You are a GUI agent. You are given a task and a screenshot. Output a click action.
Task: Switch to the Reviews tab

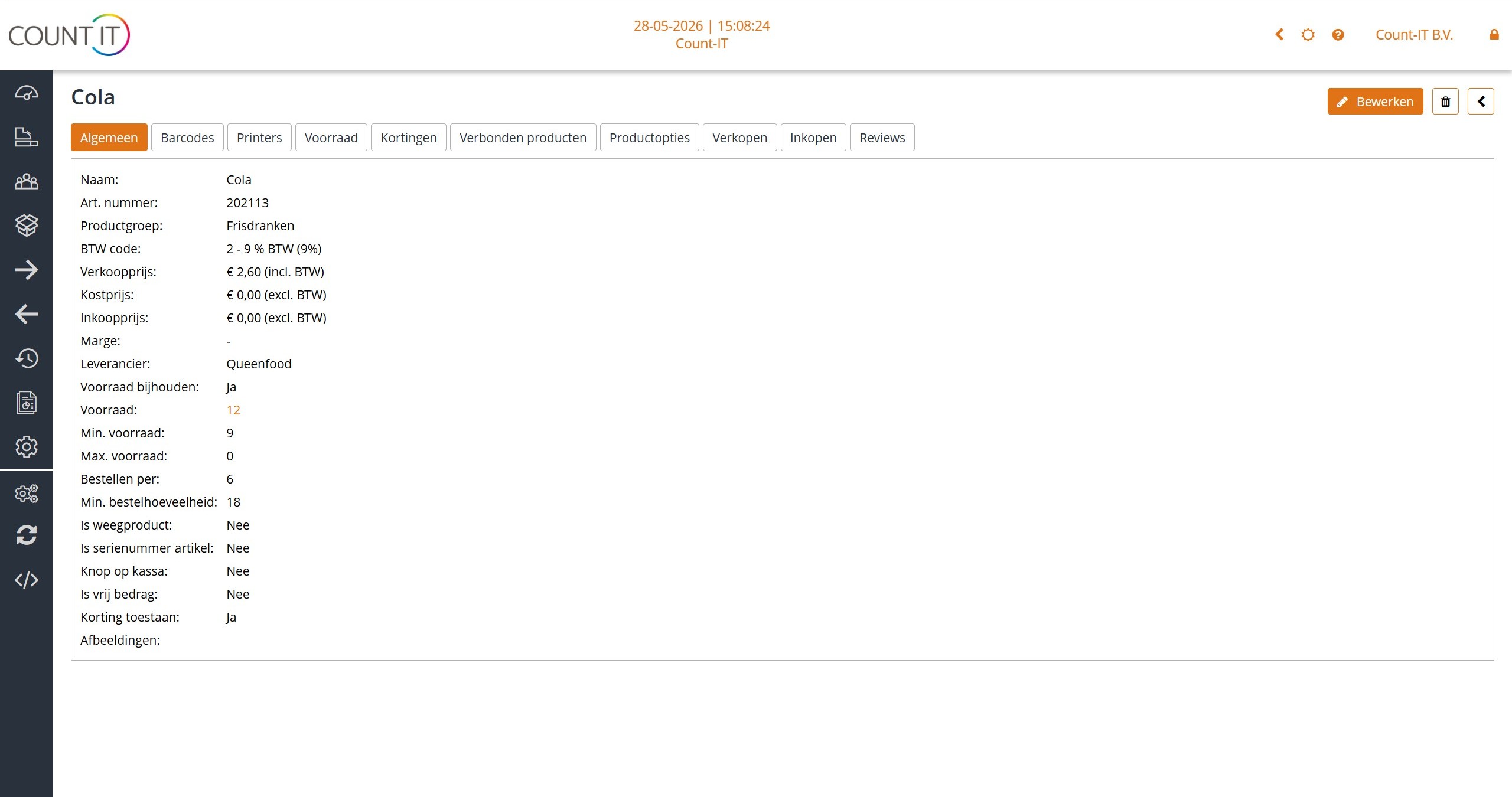pos(882,138)
